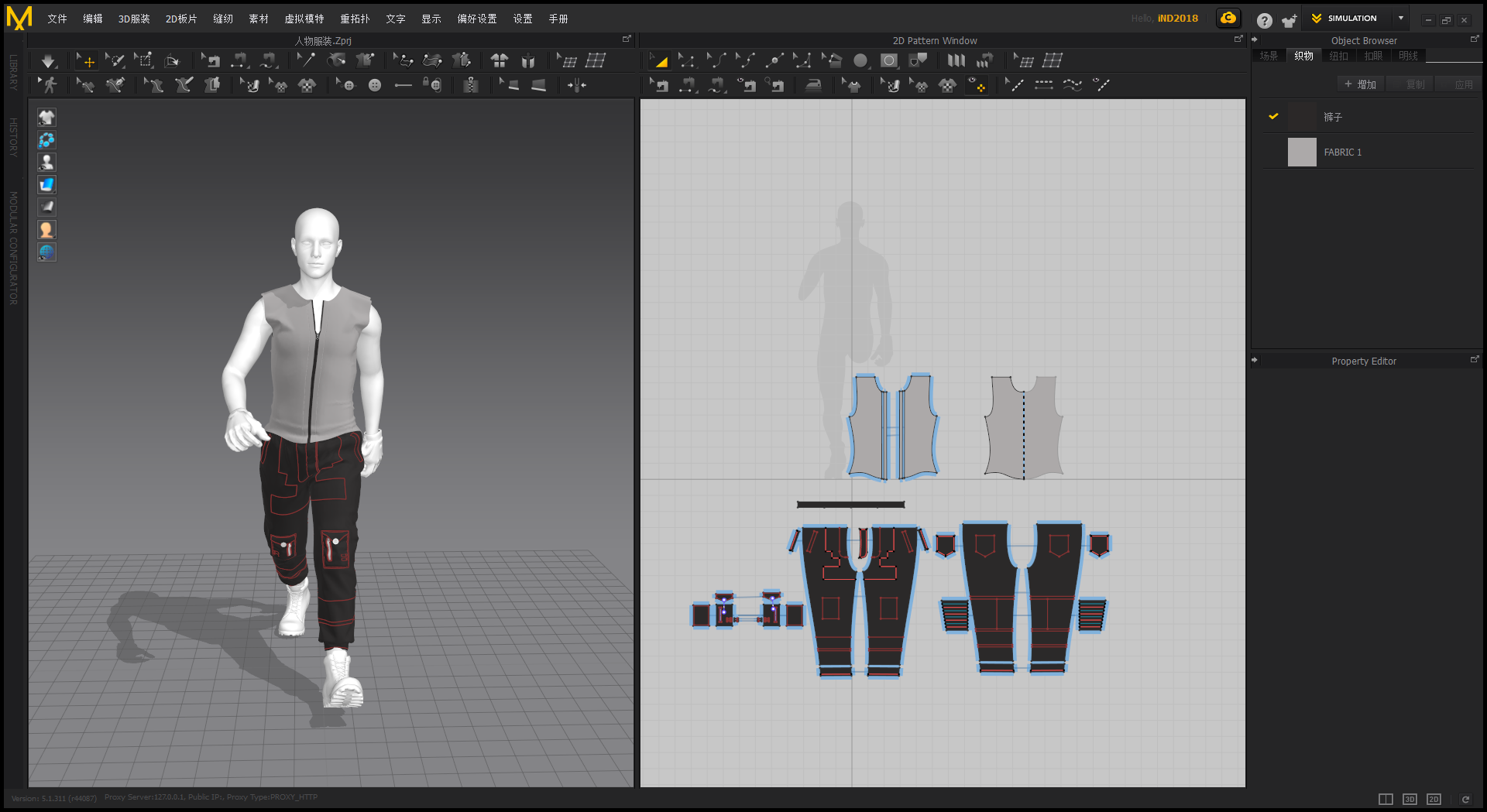Select the Edit Topstitch tool in 2D toolbar
The height and width of the screenshot is (812, 1487).
click(1015, 85)
